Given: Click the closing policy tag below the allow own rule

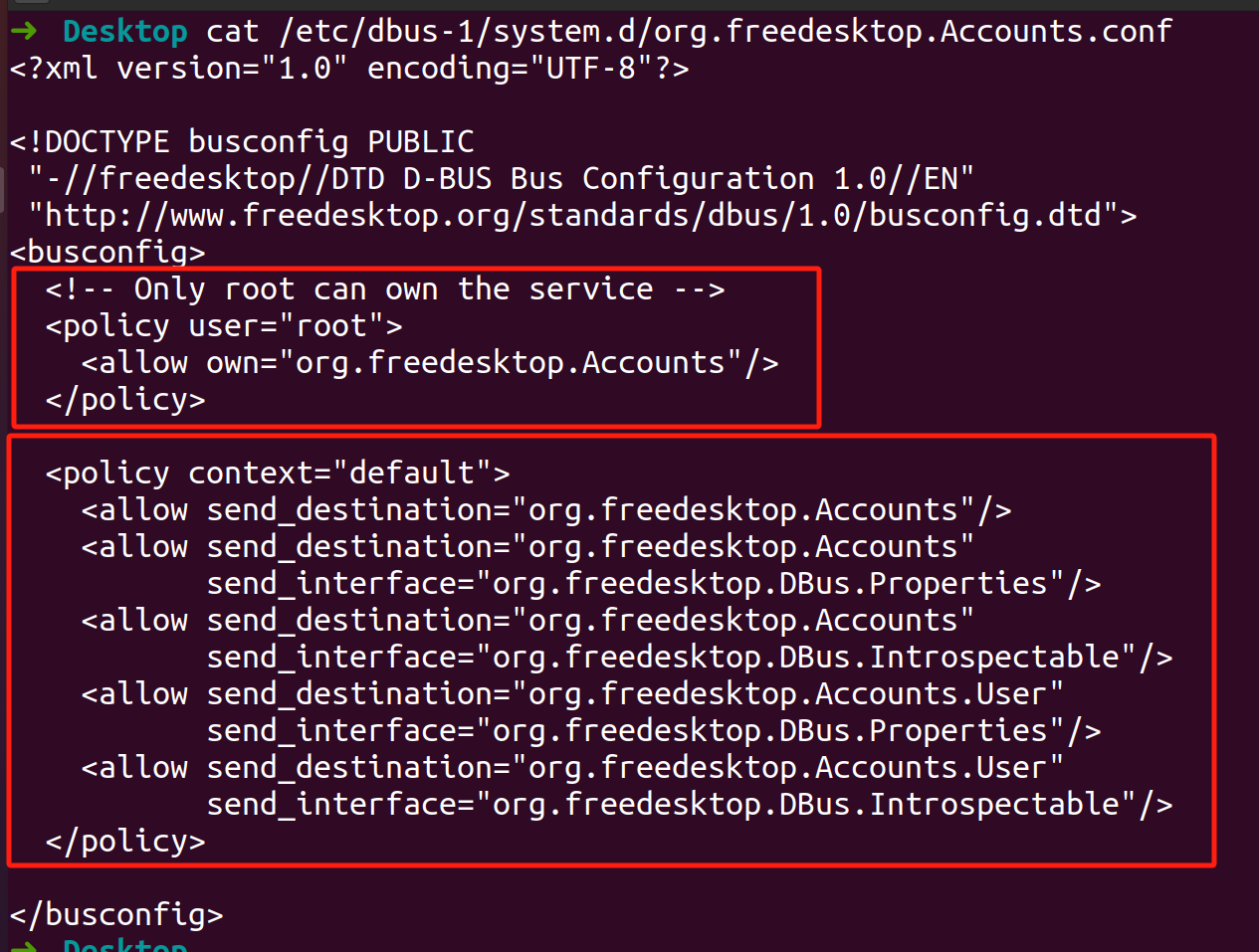Looking at the screenshot, I should coord(125,400).
